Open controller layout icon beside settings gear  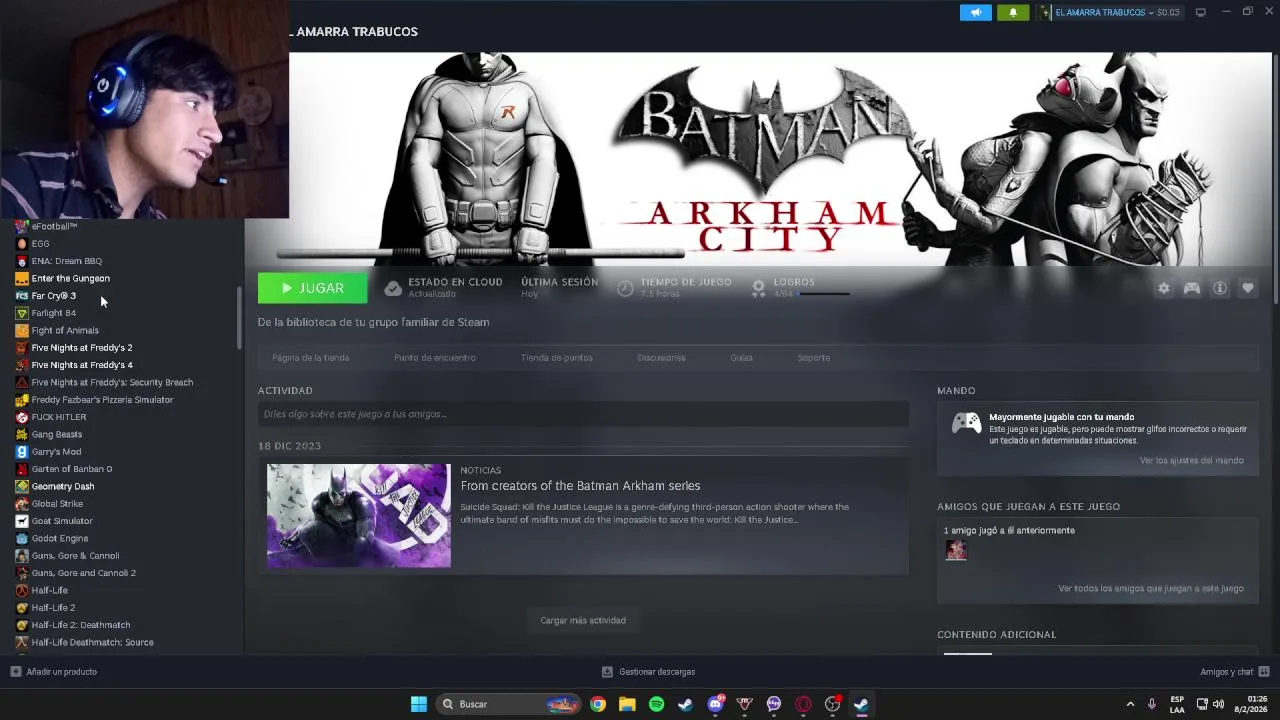(x=1192, y=288)
